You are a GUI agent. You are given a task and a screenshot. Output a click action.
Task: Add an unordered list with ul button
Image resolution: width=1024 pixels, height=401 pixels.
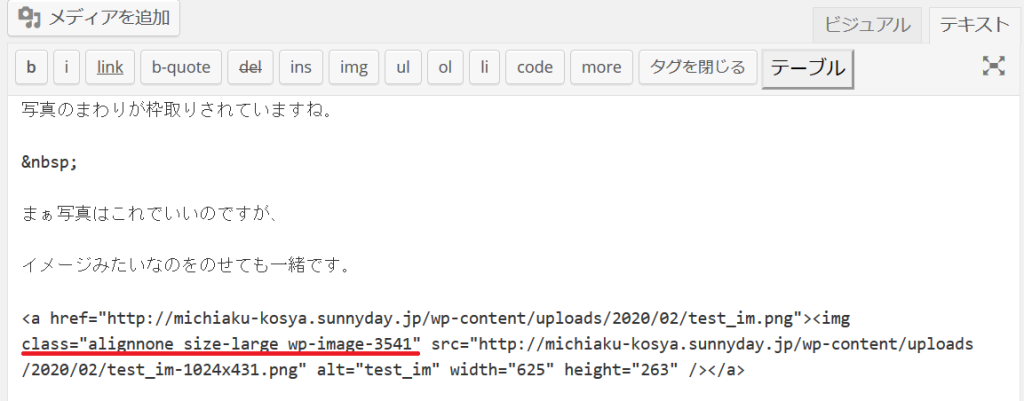click(x=403, y=68)
